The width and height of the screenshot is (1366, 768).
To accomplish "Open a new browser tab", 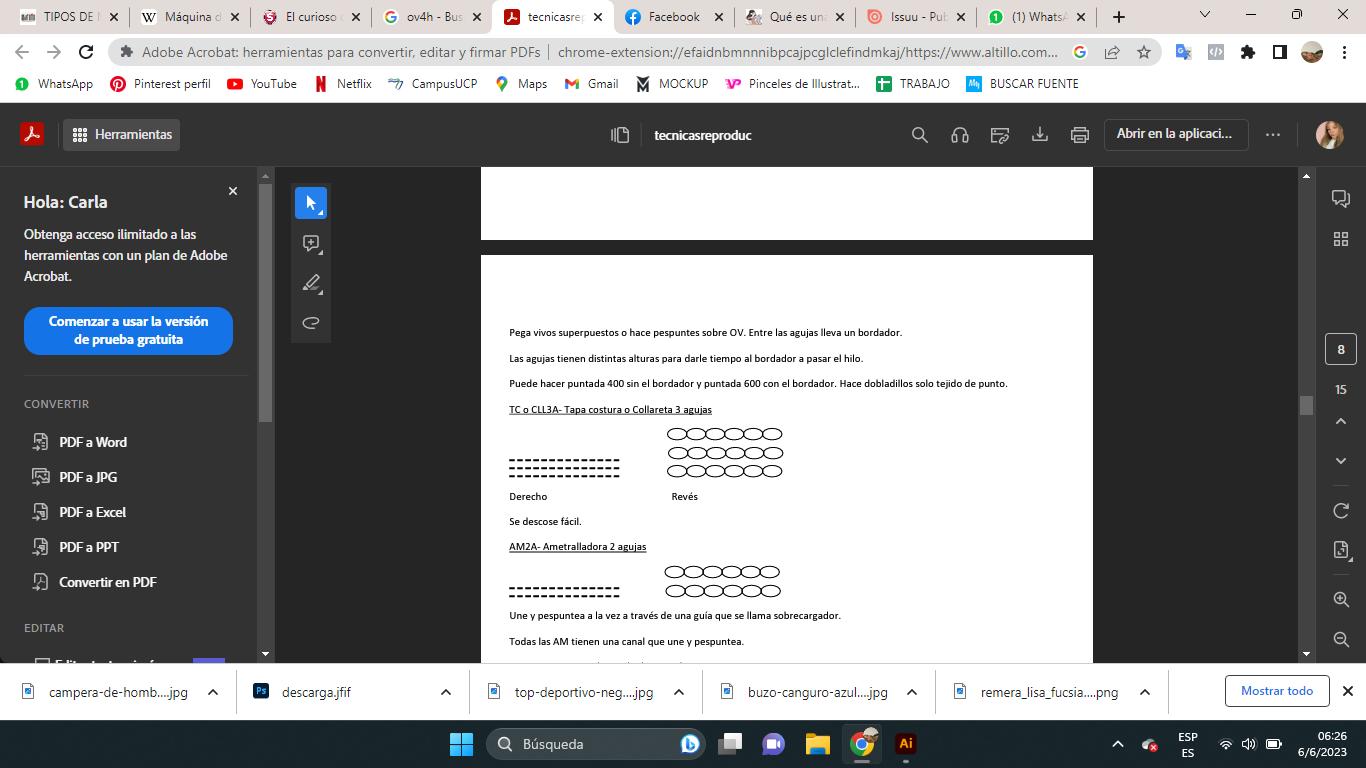I will [1119, 17].
